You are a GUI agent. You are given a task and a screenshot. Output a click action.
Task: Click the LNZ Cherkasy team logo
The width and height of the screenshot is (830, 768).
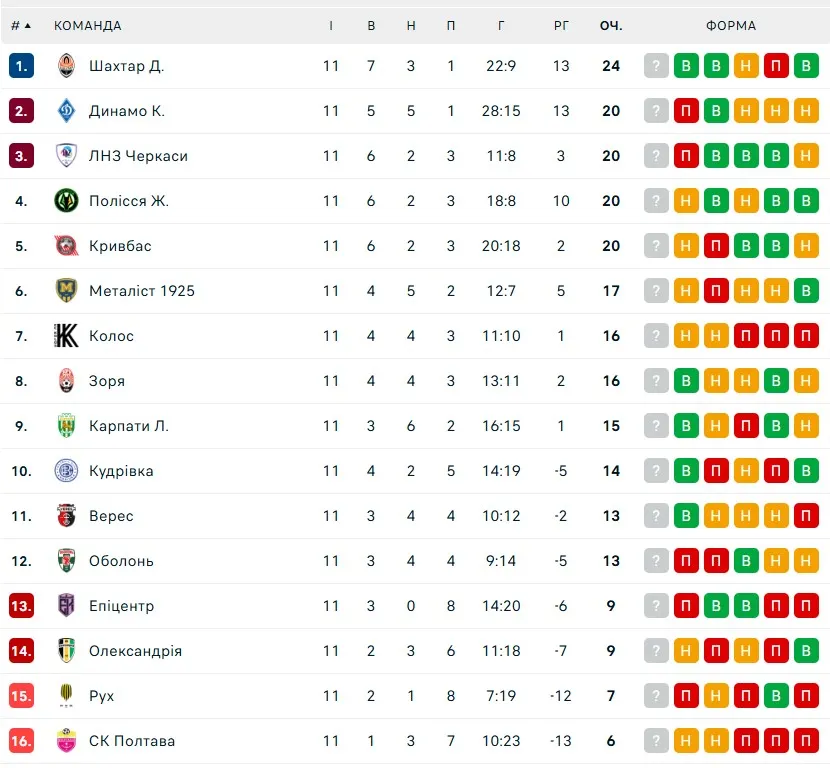pos(66,156)
